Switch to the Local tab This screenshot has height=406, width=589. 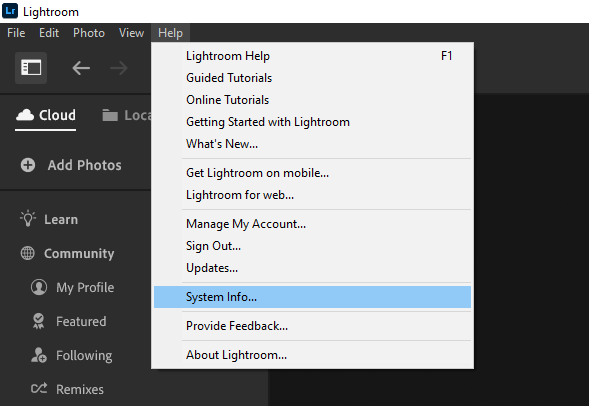[126, 115]
